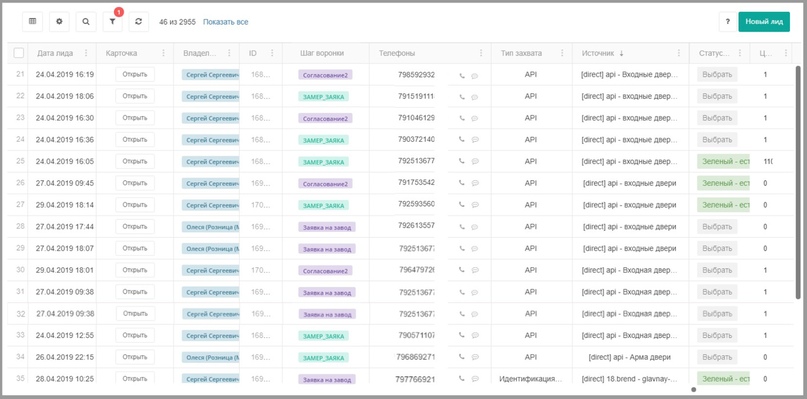807x399 pixels.
Task: Choose status via Выбрать in row 21
Action: click(717, 75)
